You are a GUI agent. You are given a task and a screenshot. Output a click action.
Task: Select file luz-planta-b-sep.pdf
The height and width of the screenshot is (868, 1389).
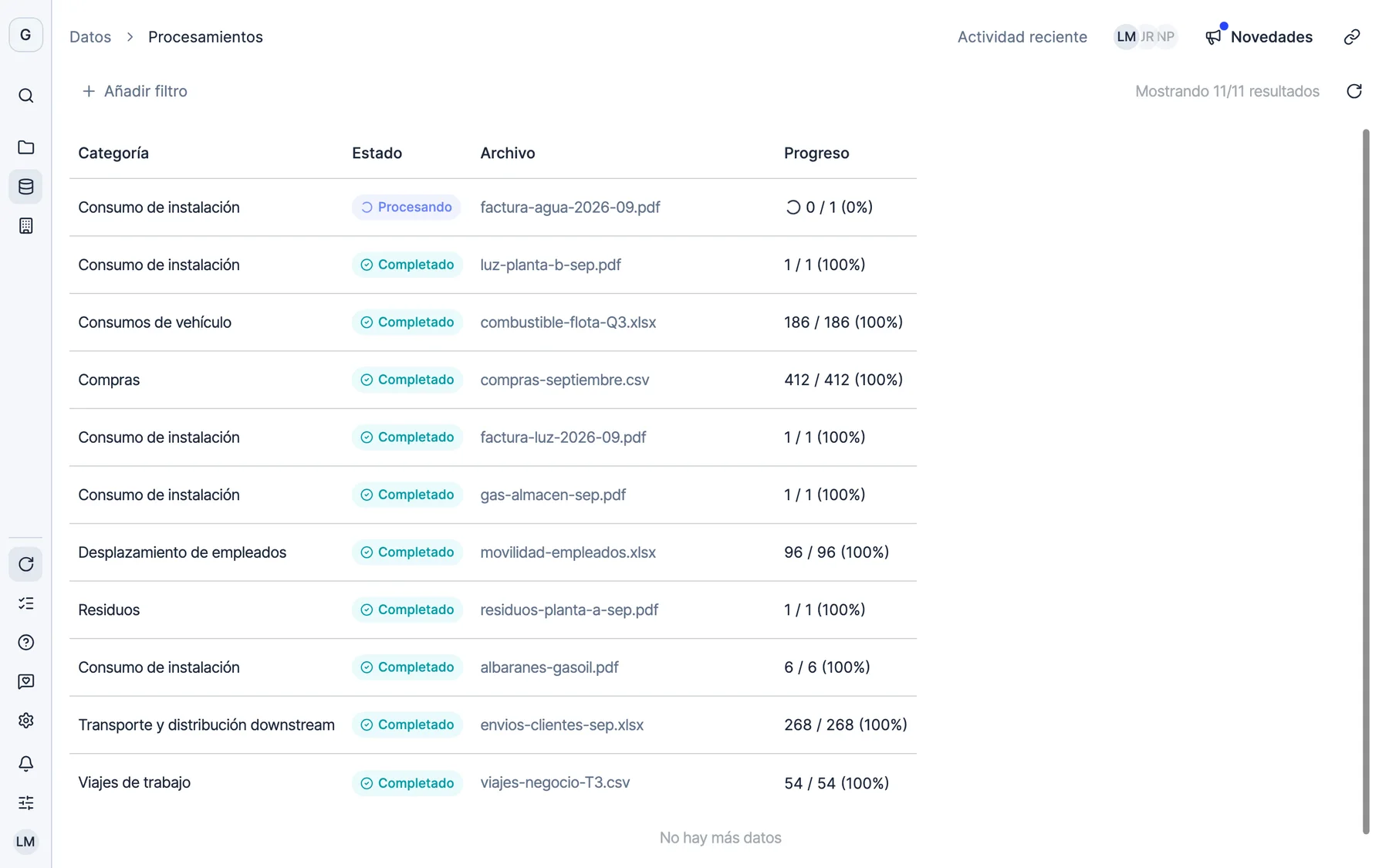550,265
